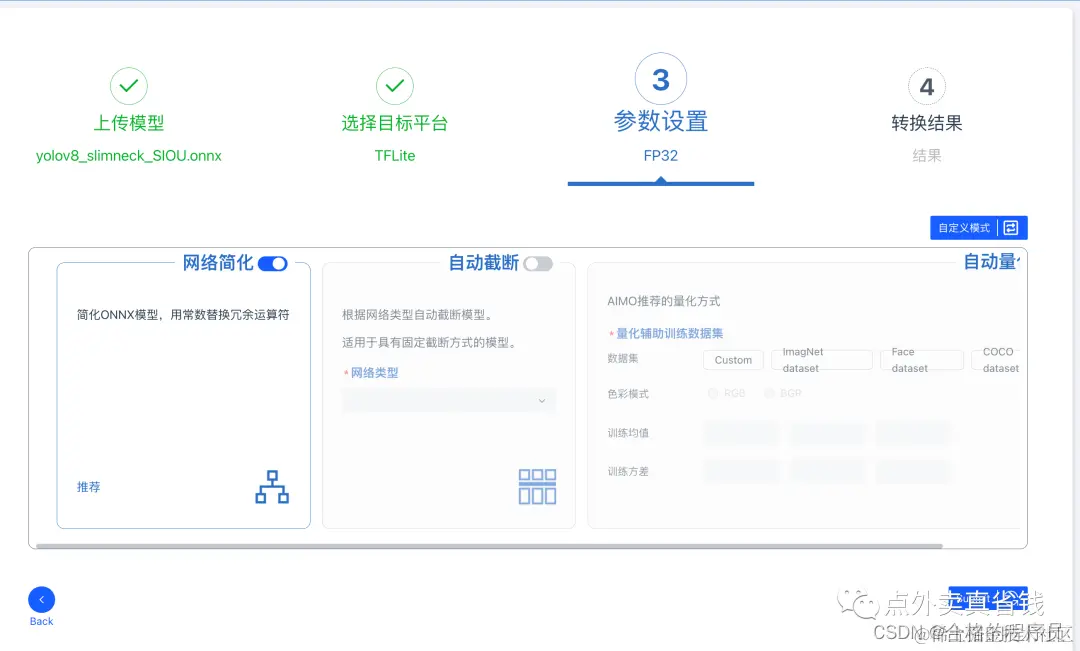Screen dimensions: 1080x651
Task: Click the 结果 label under 转换结果
Action: (x=926, y=156)
